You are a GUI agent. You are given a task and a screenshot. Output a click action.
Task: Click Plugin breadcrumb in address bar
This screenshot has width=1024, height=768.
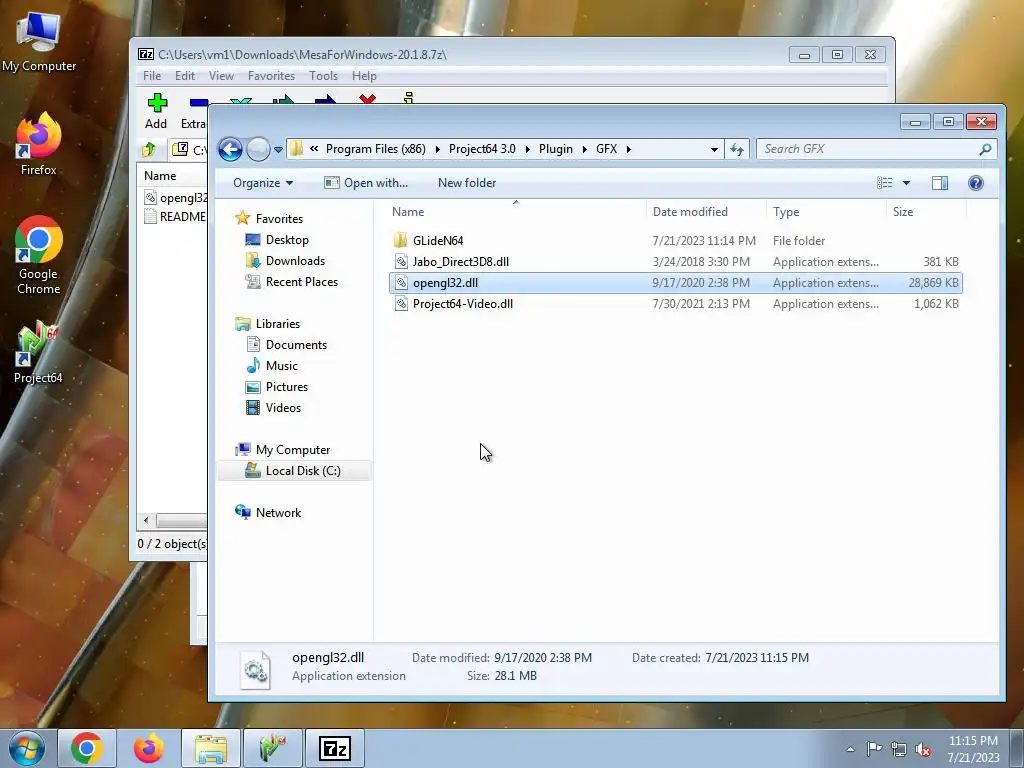556,149
